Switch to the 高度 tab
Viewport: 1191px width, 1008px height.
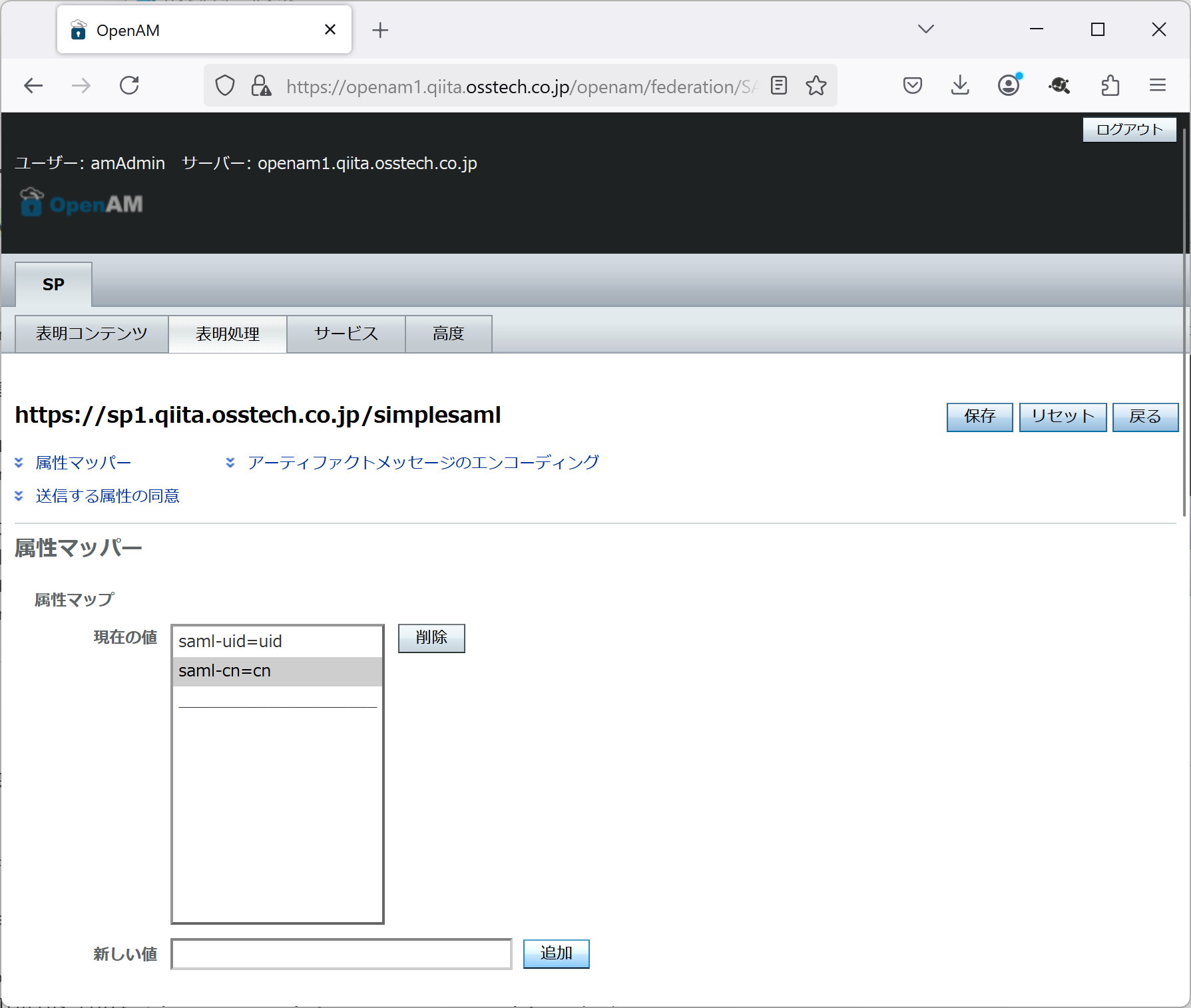pyautogui.click(x=448, y=334)
